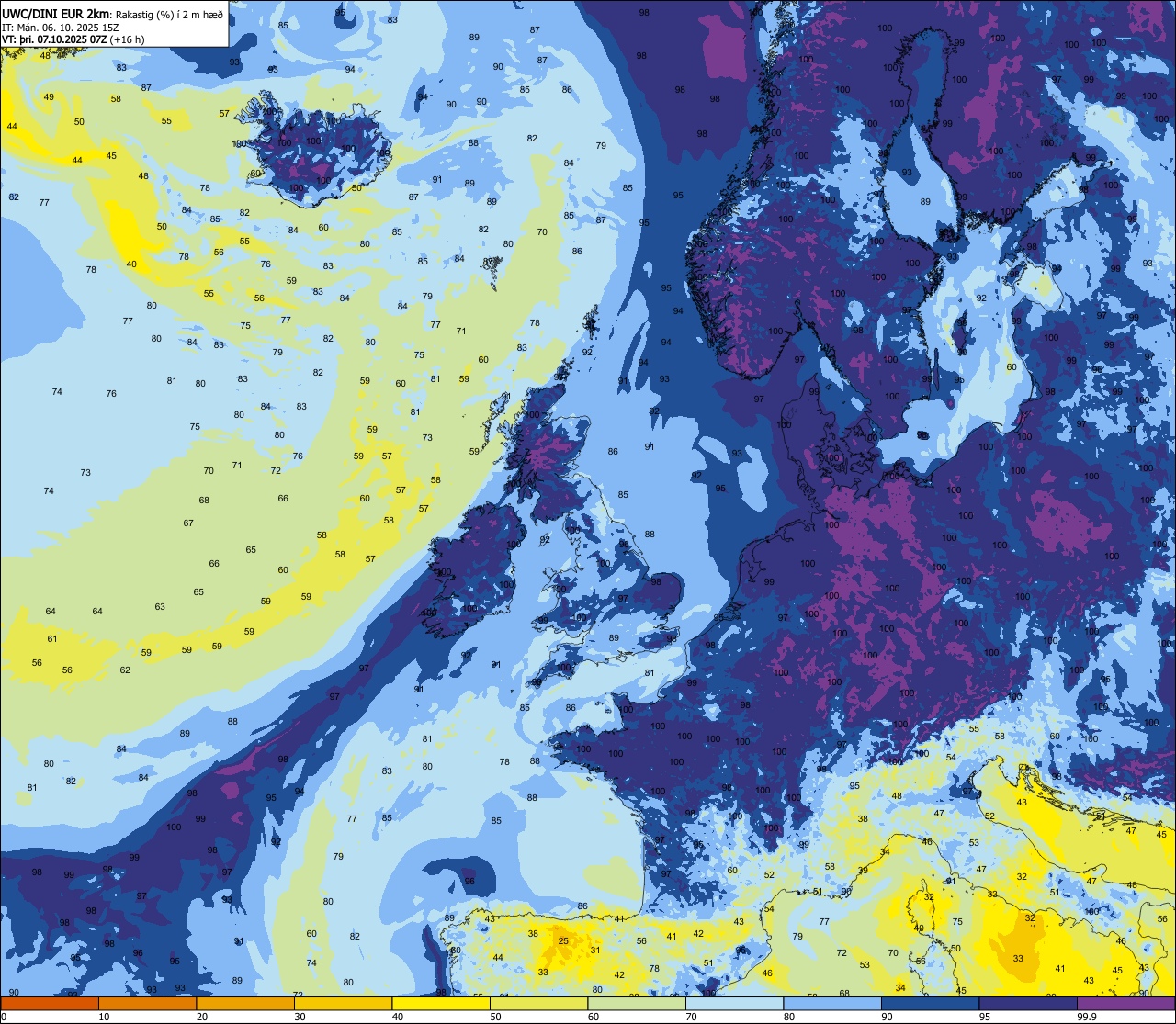
Task: Click the '(+16 h)' forecast offset text
Action: coord(127,39)
